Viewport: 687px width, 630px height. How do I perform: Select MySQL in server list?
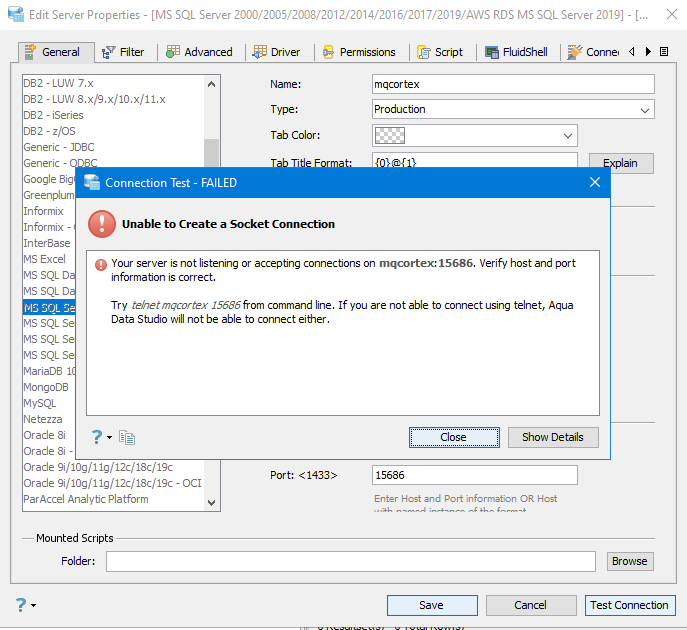point(49,403)
